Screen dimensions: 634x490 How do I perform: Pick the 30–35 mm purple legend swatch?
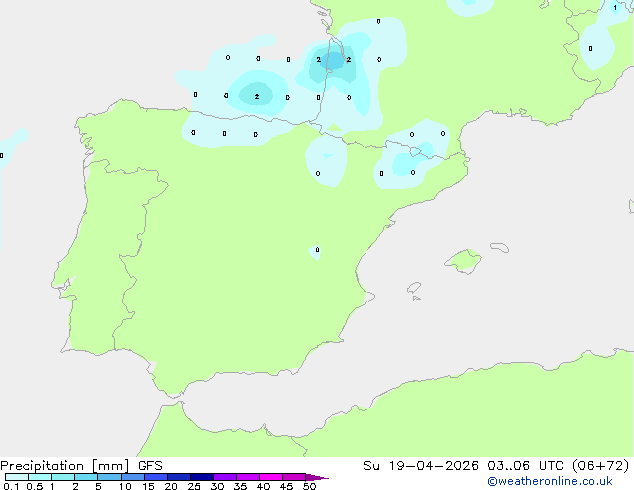tap(225, 477)
